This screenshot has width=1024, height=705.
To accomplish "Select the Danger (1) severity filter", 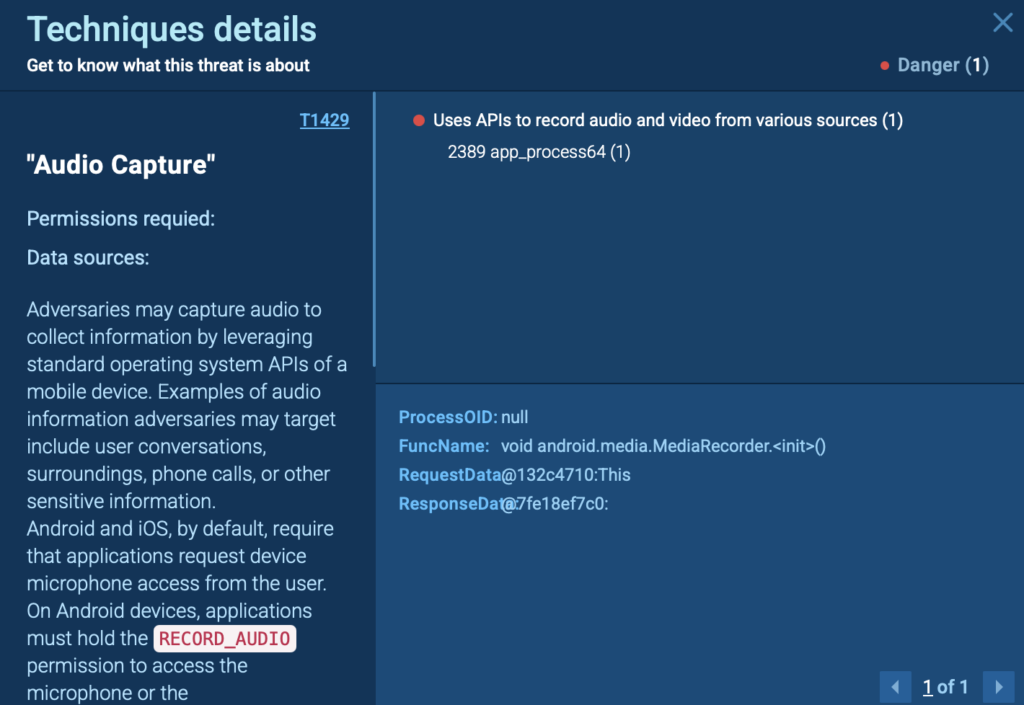I will coord(942,66).
